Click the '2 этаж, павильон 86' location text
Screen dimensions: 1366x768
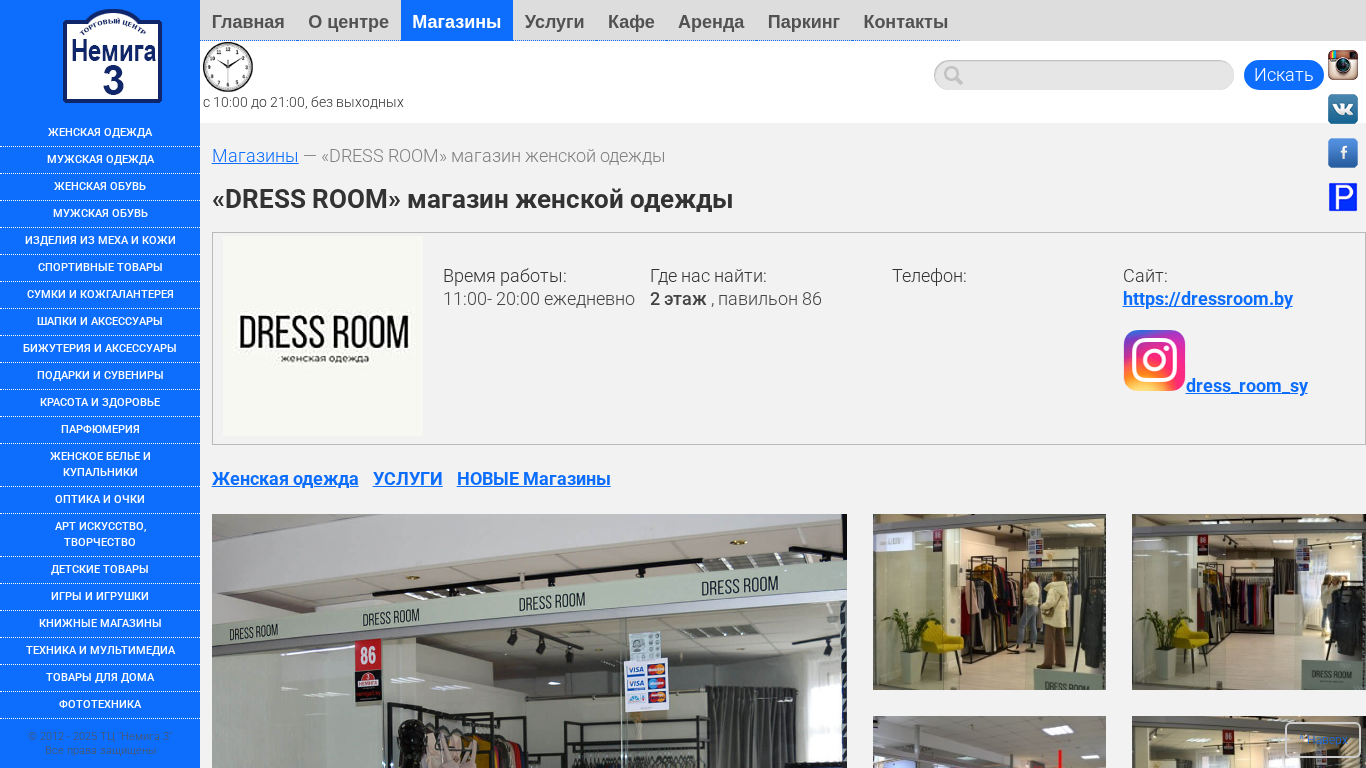point(736,299)
